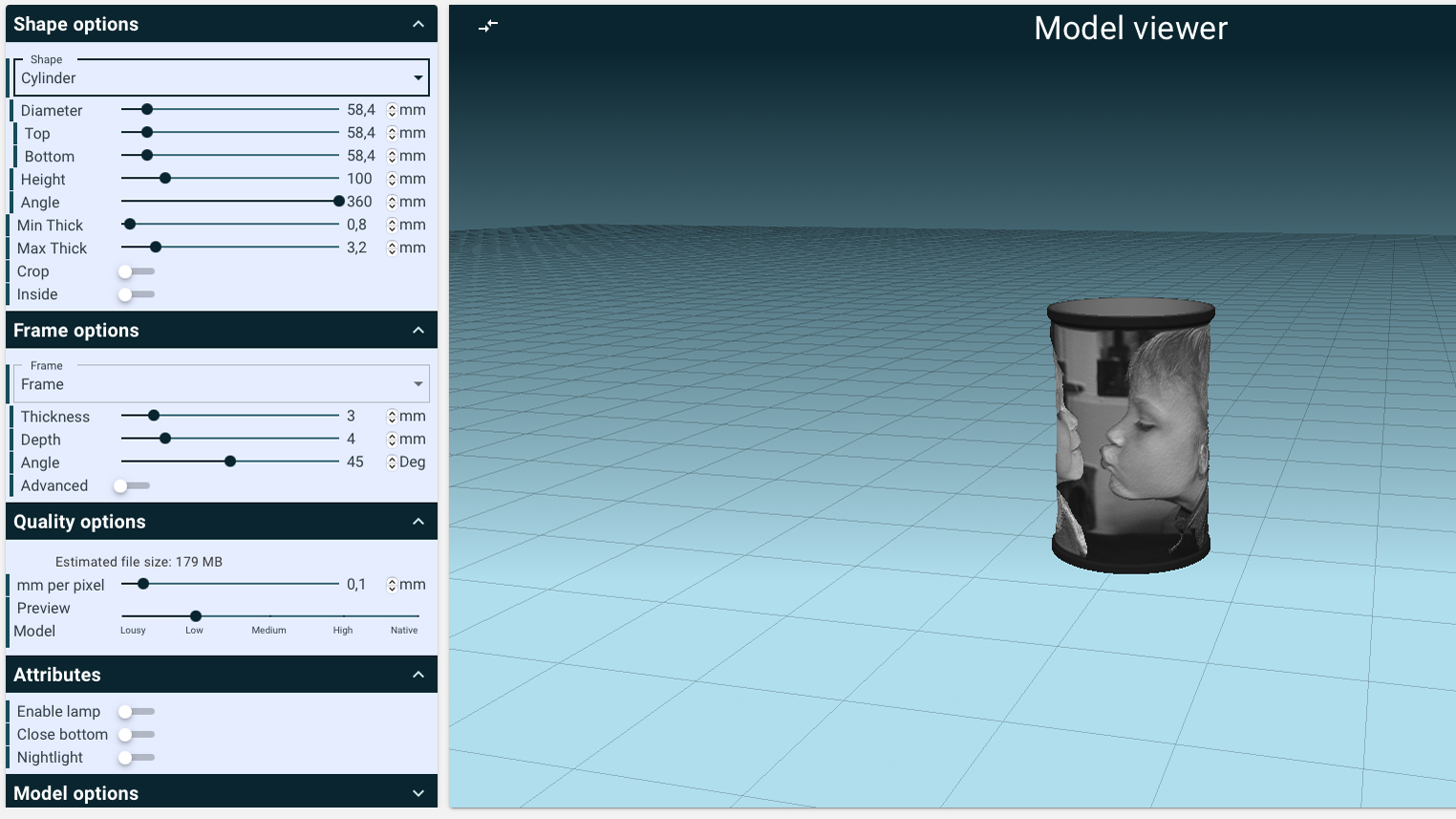This screenshot has width=1456, height=819.
Task: Click the frame Thickness stepper arrows
Action: click(392, 417)
